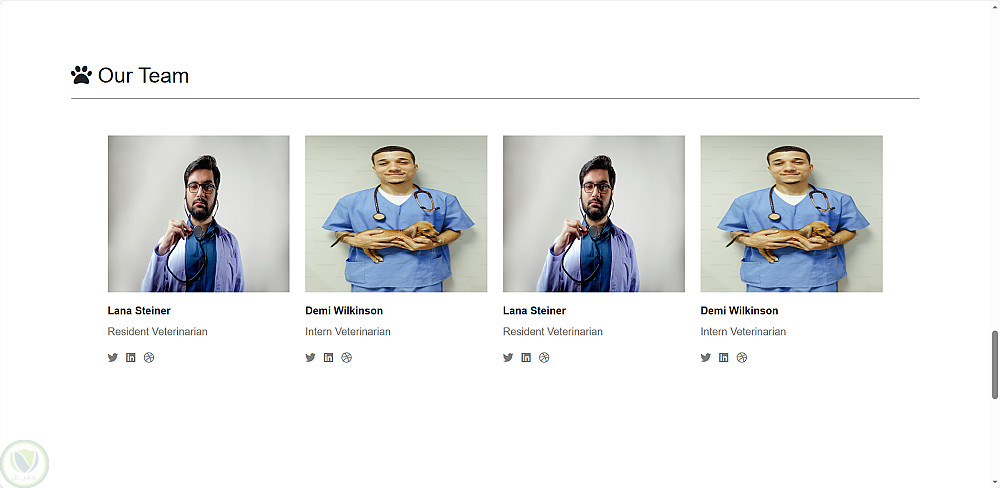Visit second Lana Steiner's Dribbble icon
The width and height of the screenshot is (1000, 488).
[544, 357]
